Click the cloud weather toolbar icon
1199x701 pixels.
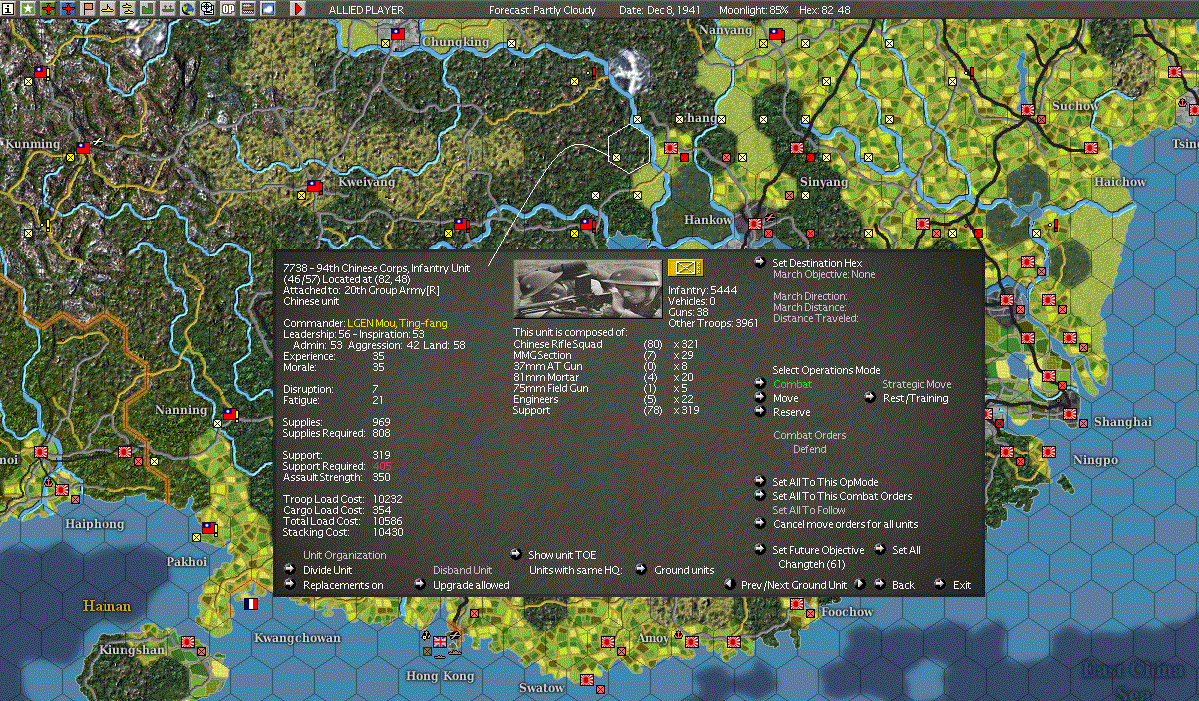pos(268,9)
